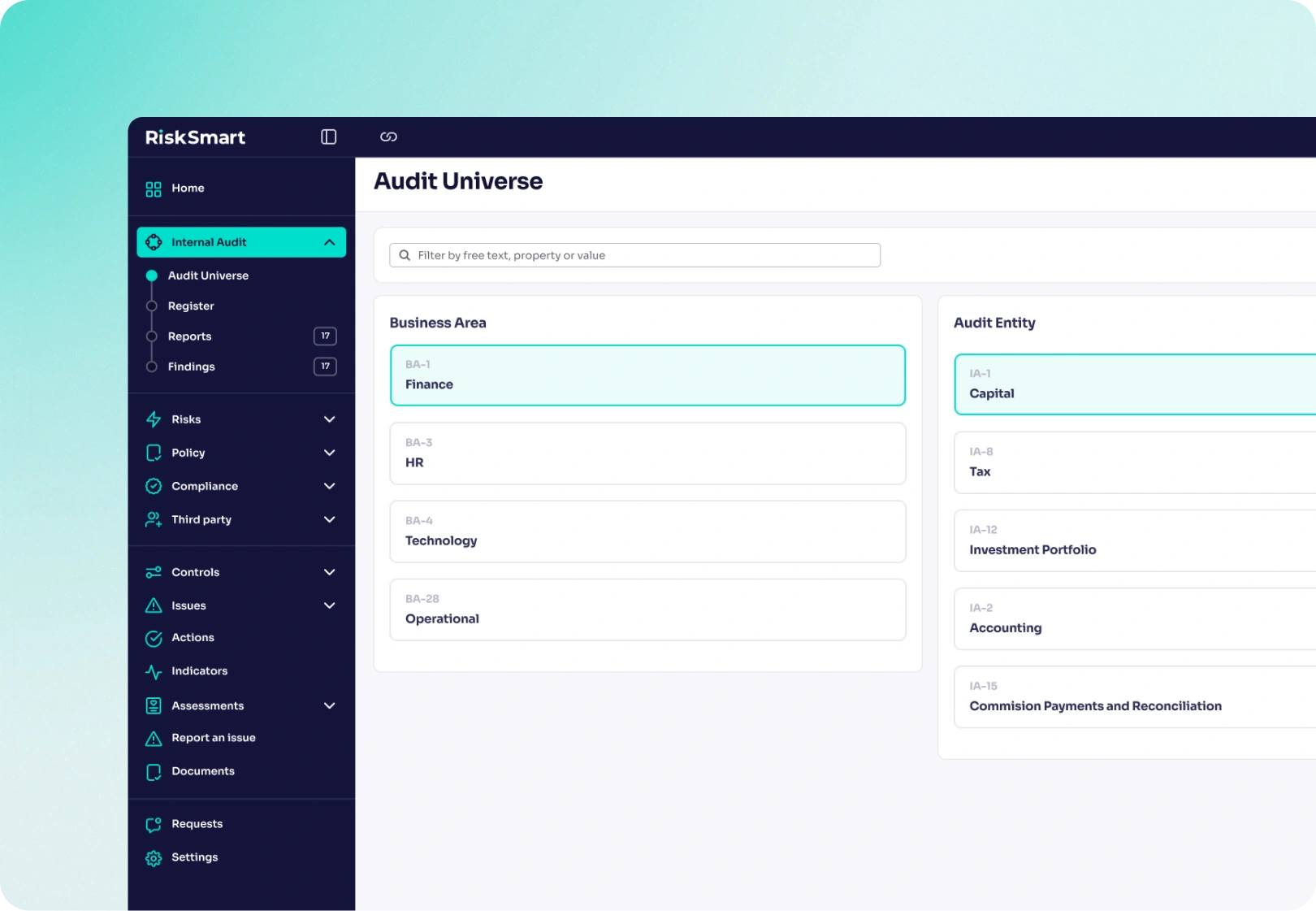Open the Register submenu item
The width and height of the screenshot is (1316, 911).
pyautogui.click(x=191, y=306)
